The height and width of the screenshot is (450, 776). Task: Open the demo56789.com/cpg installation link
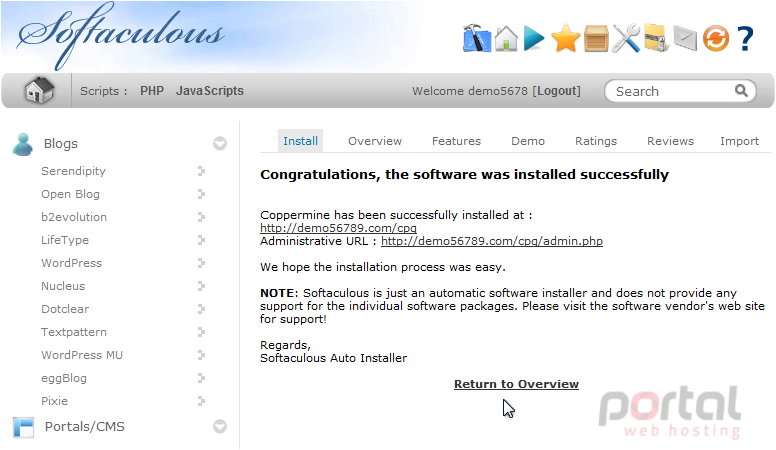(339, 228)
